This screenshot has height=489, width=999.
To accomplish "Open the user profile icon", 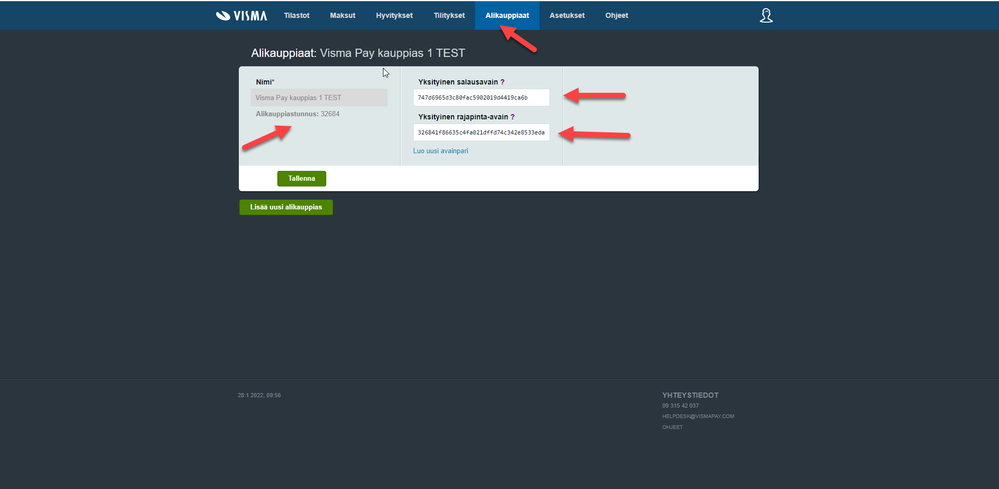I will coord(766,15).
